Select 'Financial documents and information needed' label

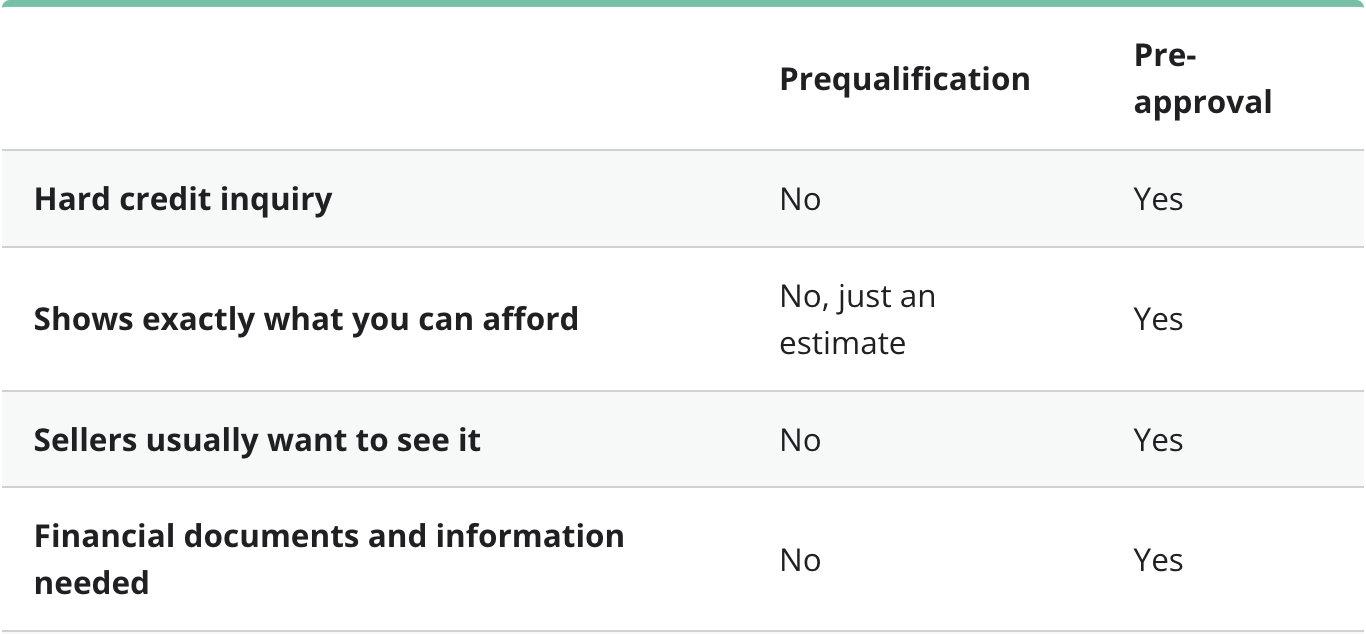coord(329,558)
